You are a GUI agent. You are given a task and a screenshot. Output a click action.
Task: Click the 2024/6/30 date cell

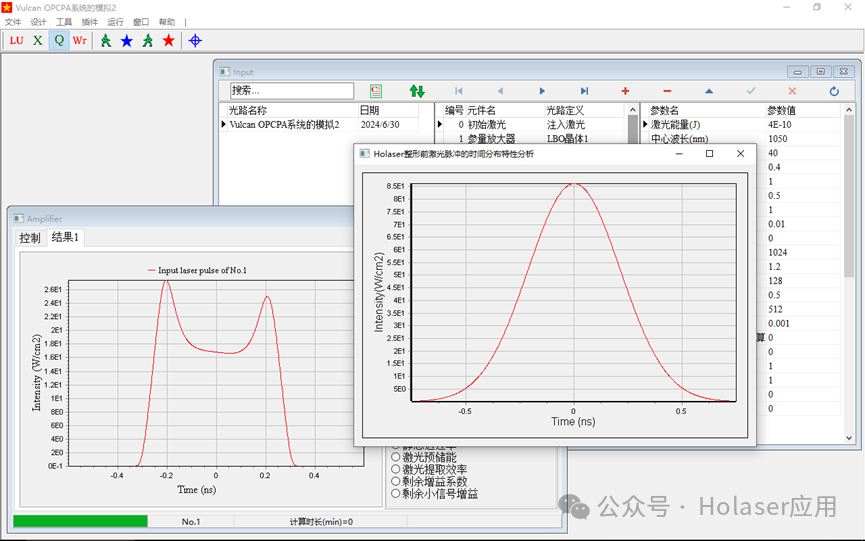point(380,125)
